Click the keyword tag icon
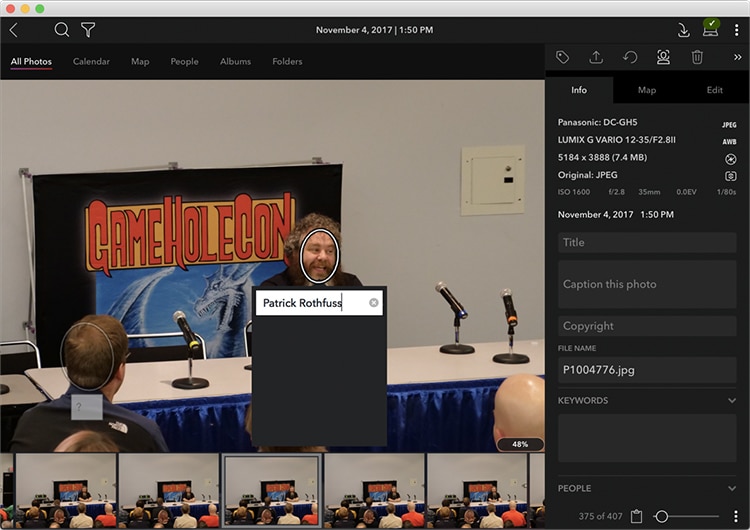Viewport: 750px width, 530px height. (x=563, y=58)
